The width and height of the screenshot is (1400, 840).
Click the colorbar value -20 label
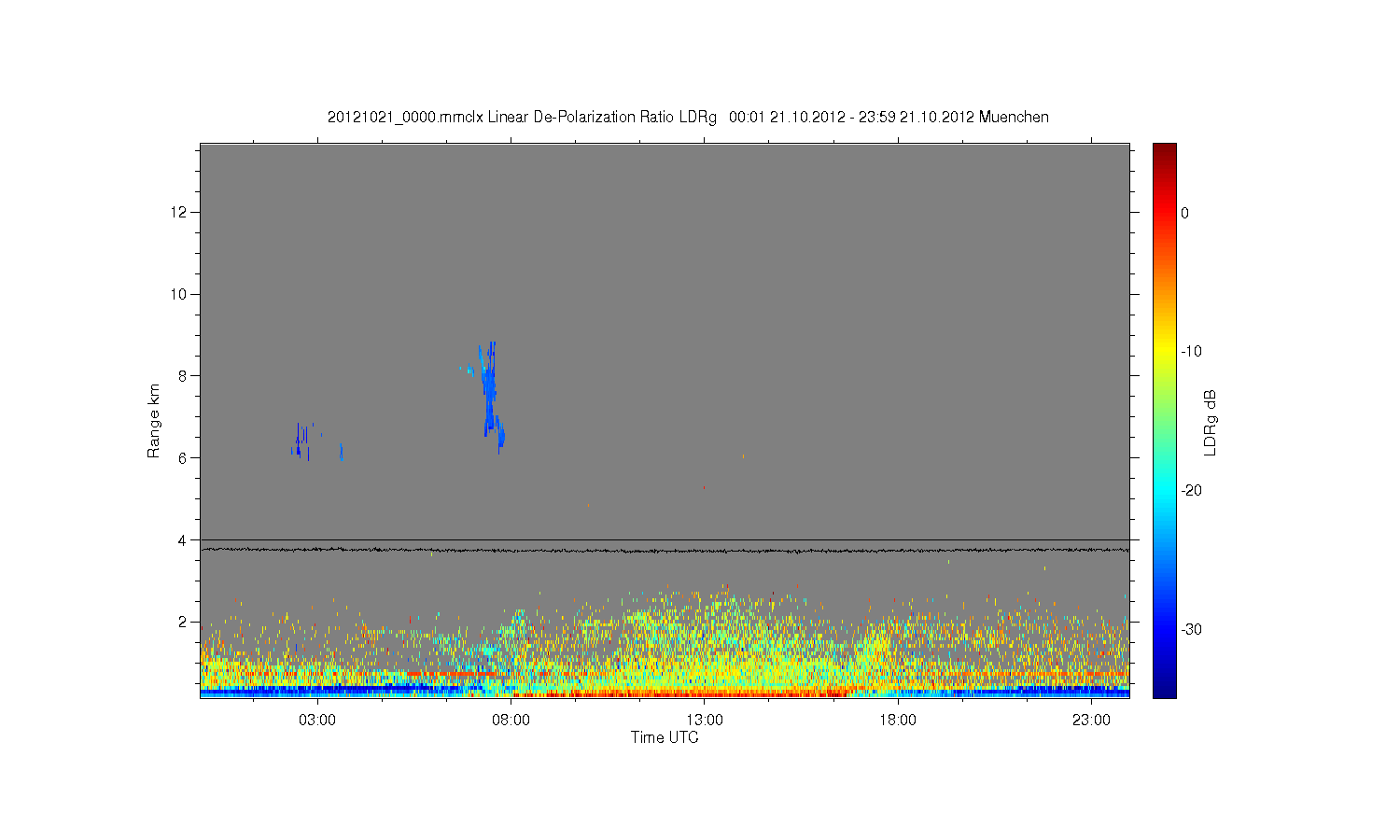tap(1191, 491)
